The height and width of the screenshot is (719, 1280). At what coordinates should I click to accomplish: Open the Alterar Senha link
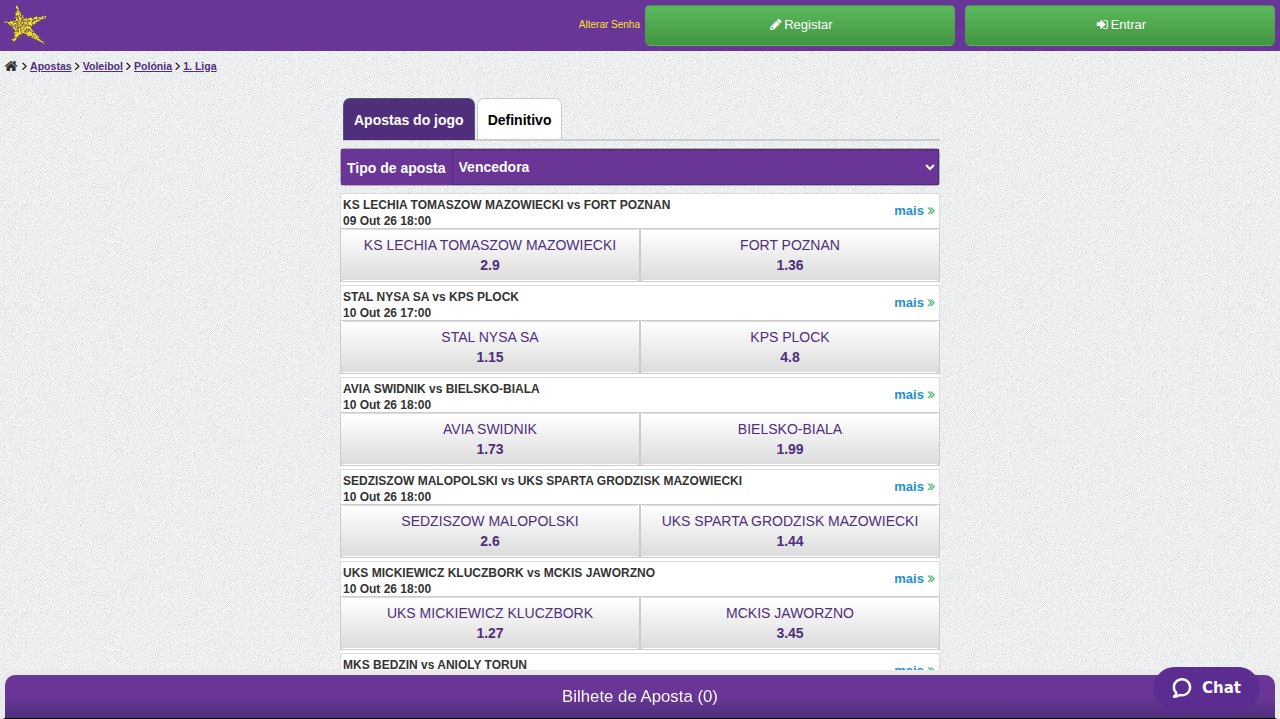[x=609, y=25]
